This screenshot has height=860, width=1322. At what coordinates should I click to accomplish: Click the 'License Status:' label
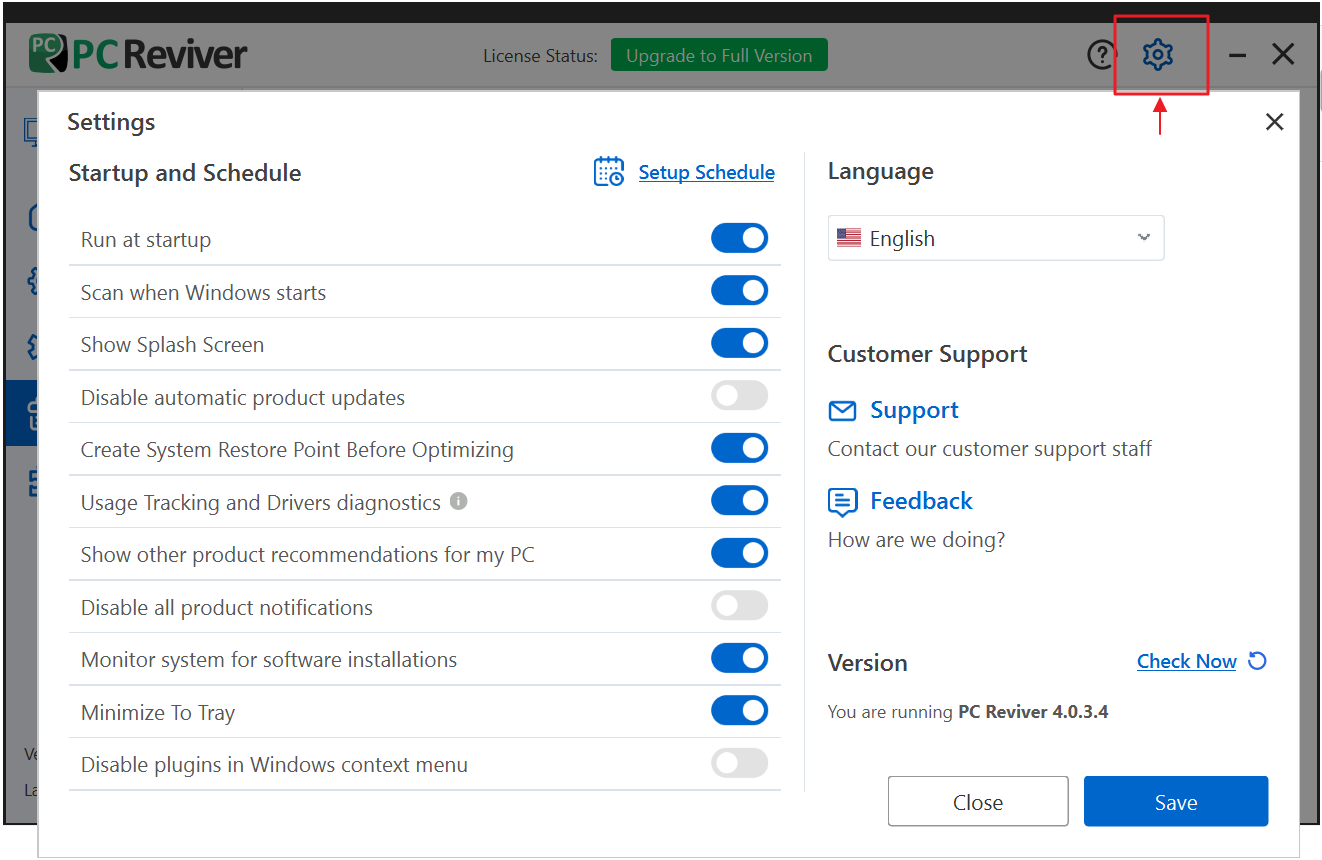click(540, 56)
